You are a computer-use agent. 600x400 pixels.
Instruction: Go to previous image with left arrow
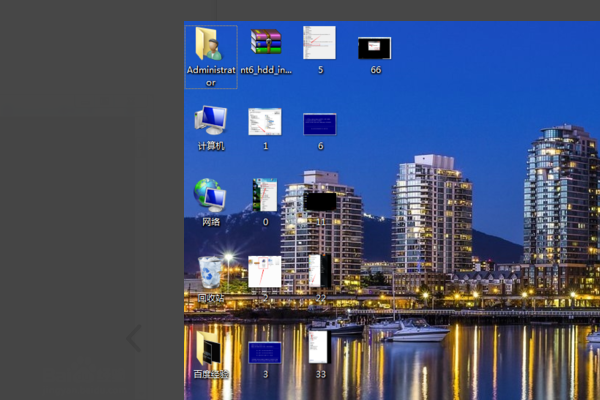(133, 339)
